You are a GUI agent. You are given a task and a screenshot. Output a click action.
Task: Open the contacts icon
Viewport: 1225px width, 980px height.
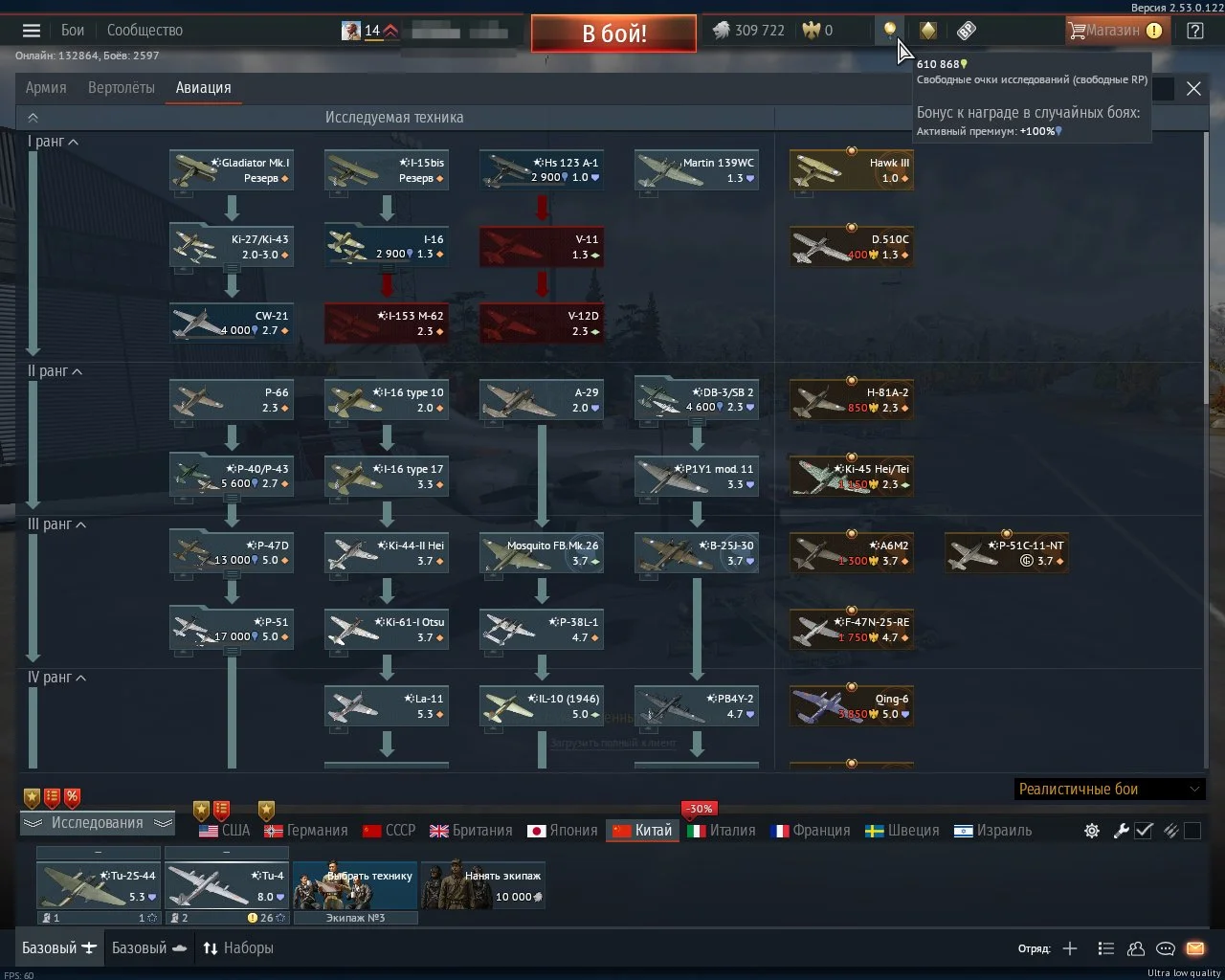pos(1136,948)
